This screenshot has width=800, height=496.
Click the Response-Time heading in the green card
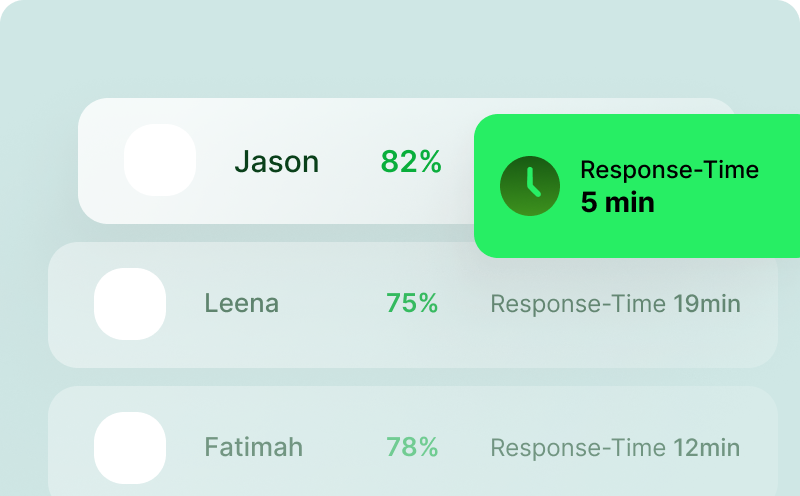pyautogui.click(x=669, y=170)
